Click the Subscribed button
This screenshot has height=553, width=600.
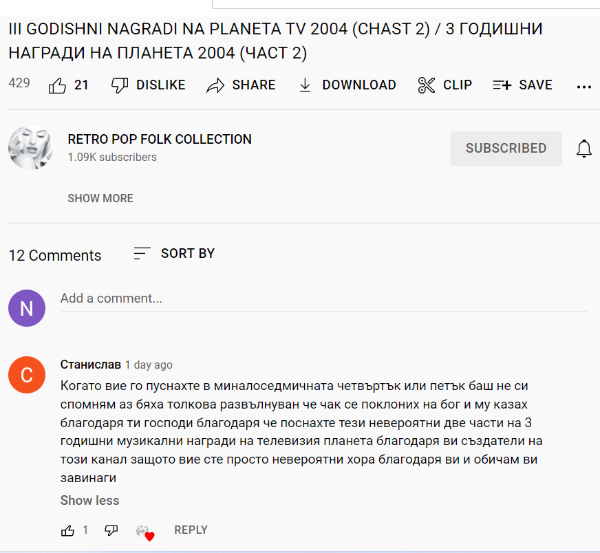coord(506,148)
